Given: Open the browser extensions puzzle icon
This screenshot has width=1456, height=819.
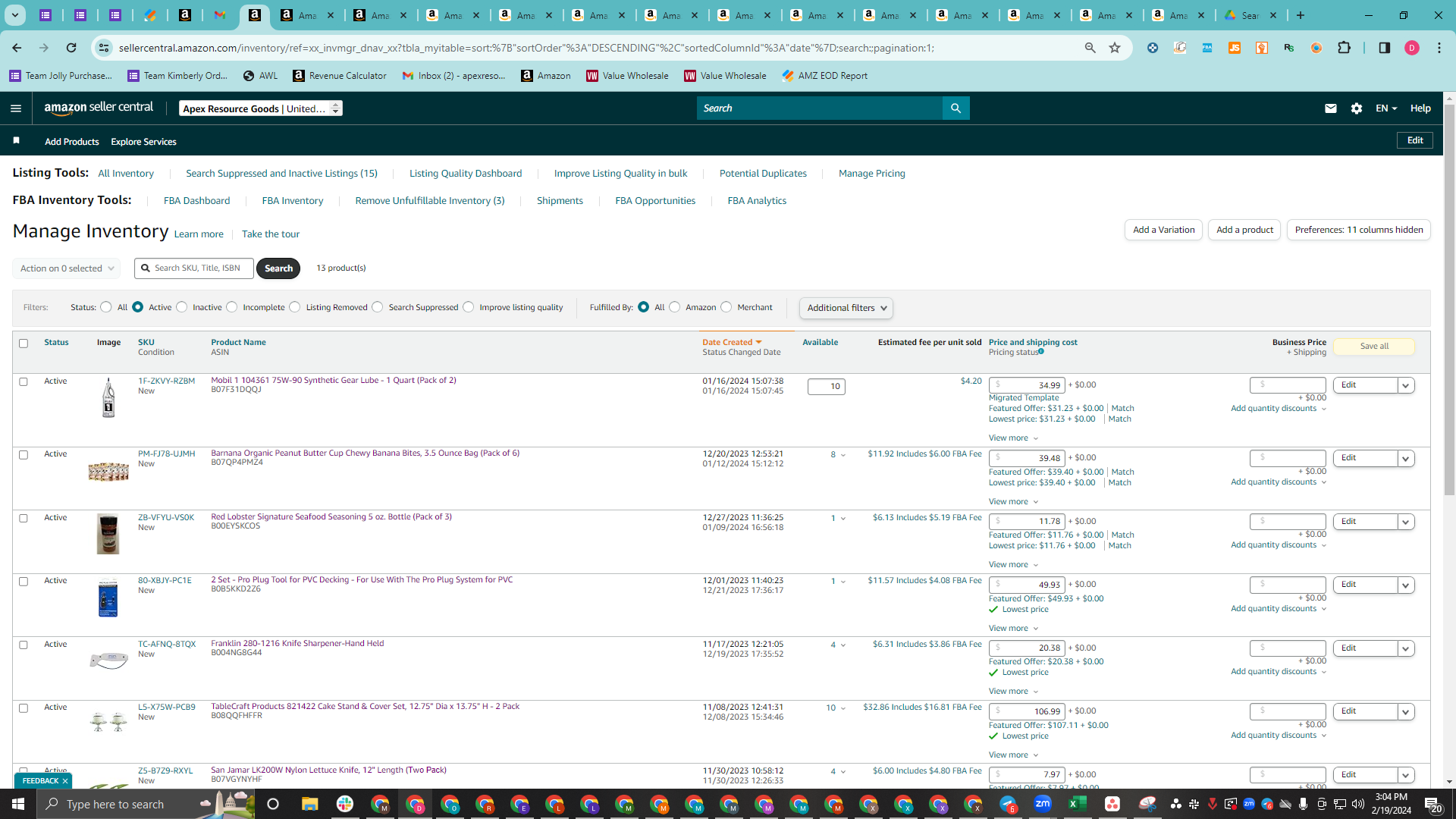Looking at the screenshot, I should click(1345, 48).
